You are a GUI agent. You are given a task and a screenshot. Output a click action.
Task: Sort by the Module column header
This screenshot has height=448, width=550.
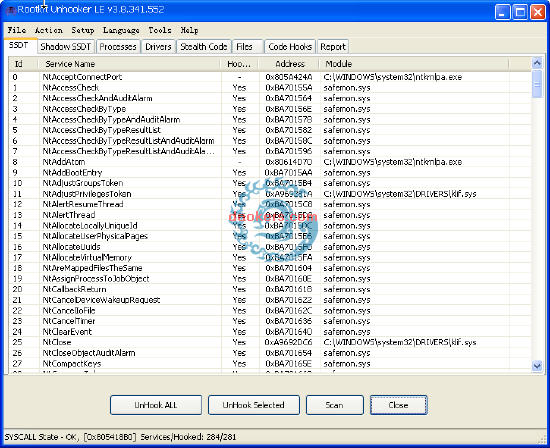[x=414, y=64]
